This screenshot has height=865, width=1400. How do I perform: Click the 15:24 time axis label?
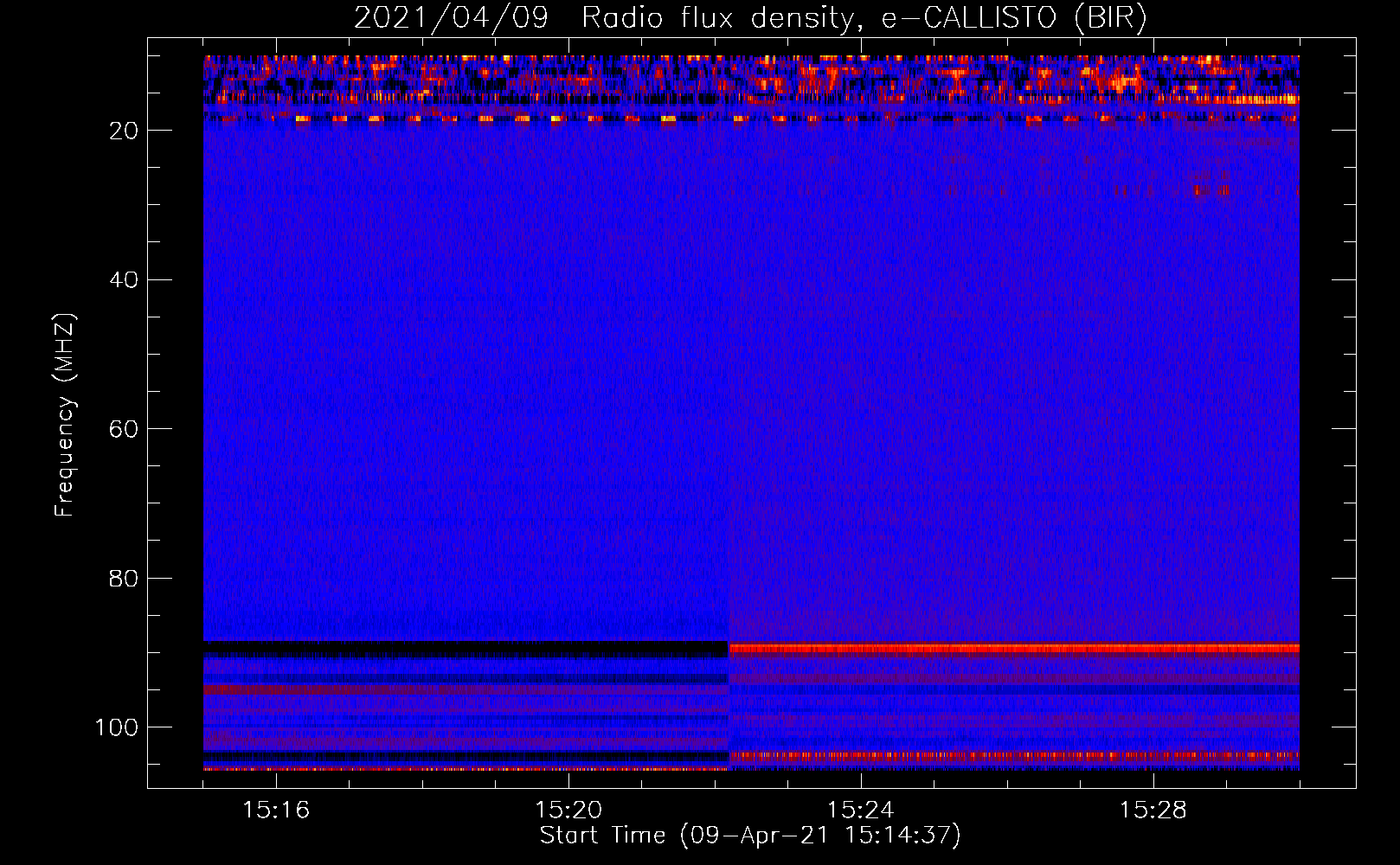click(860, 810)
